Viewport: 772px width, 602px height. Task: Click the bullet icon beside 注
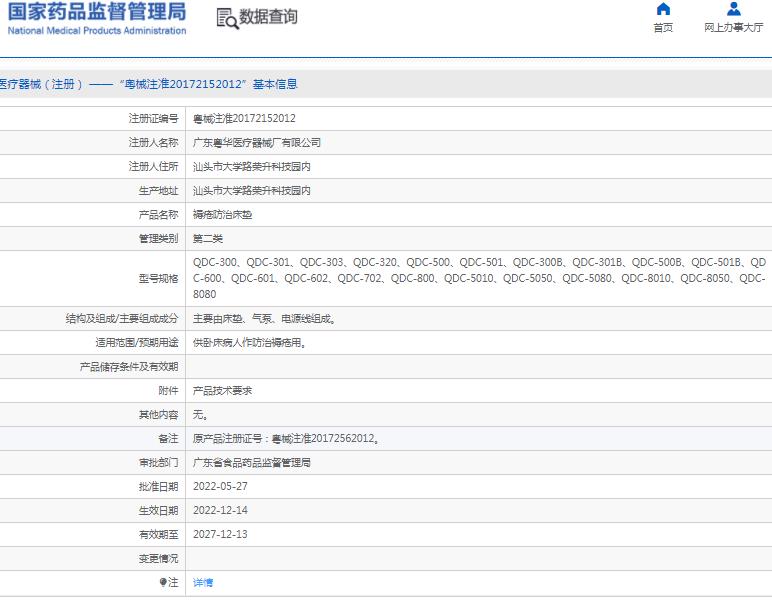click(x=163, y=582)
